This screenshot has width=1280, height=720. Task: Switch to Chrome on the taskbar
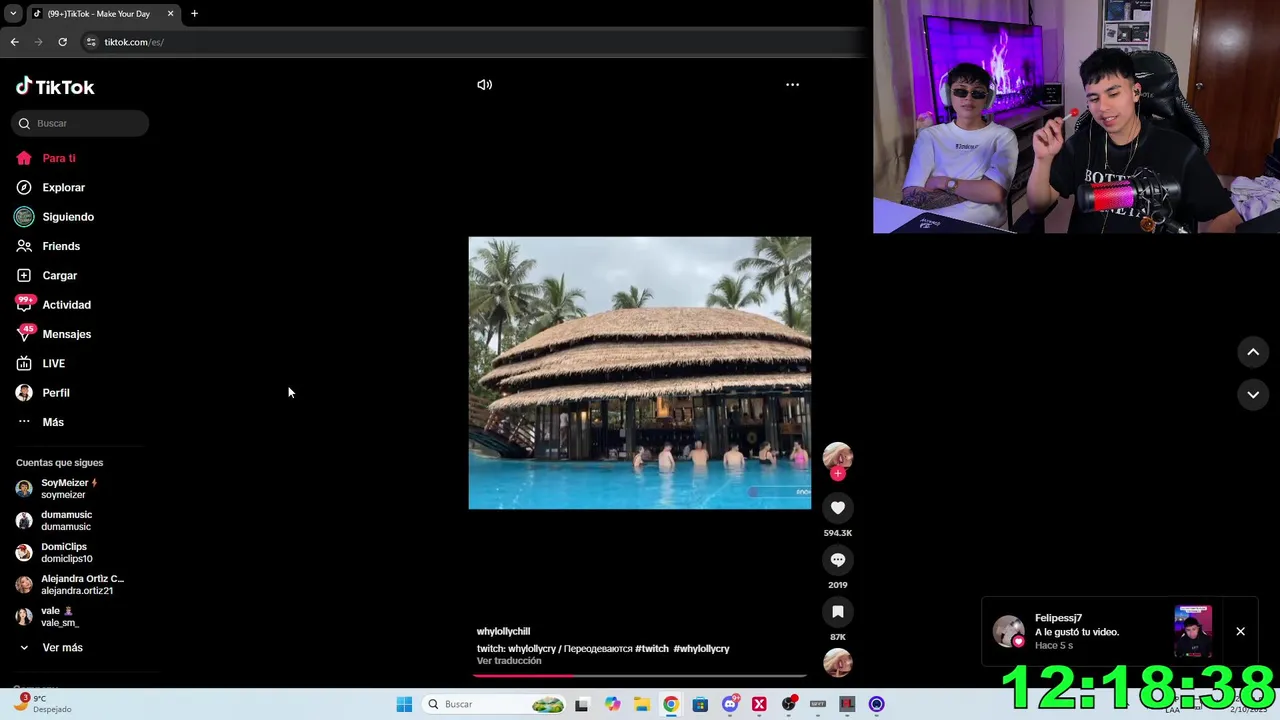(671, 704)
